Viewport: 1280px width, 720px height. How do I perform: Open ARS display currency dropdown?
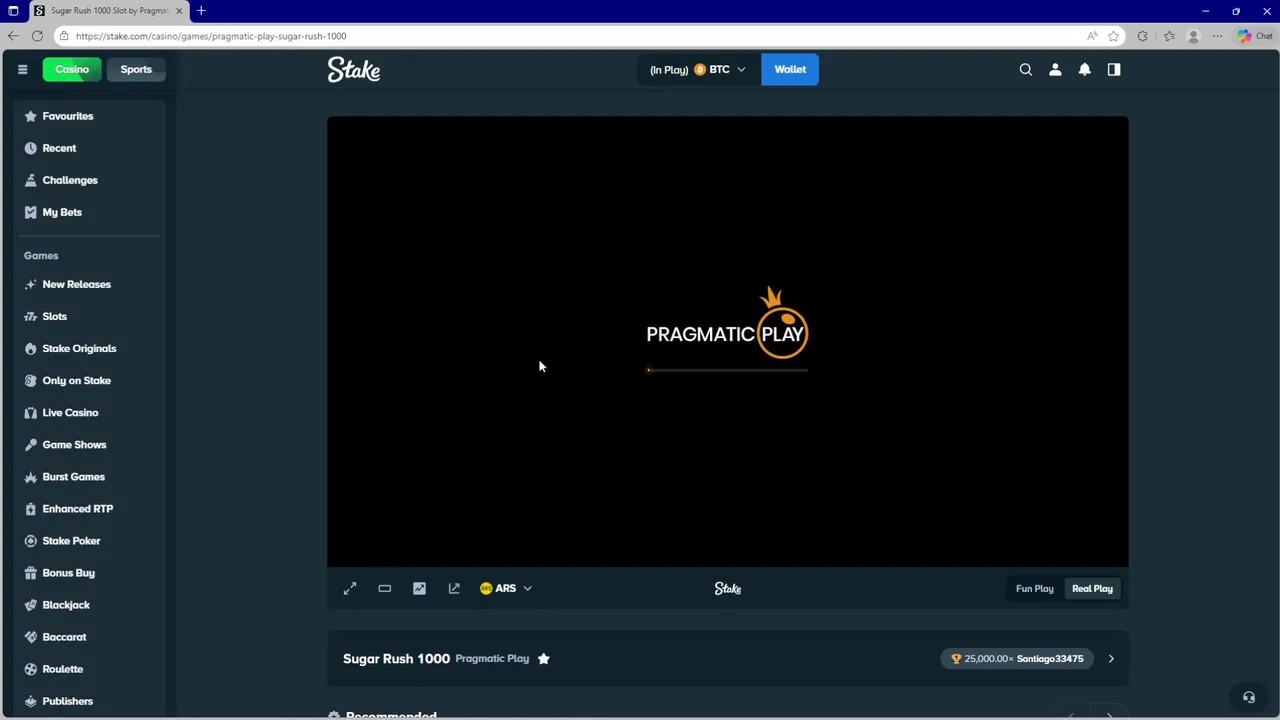point(506,588)
